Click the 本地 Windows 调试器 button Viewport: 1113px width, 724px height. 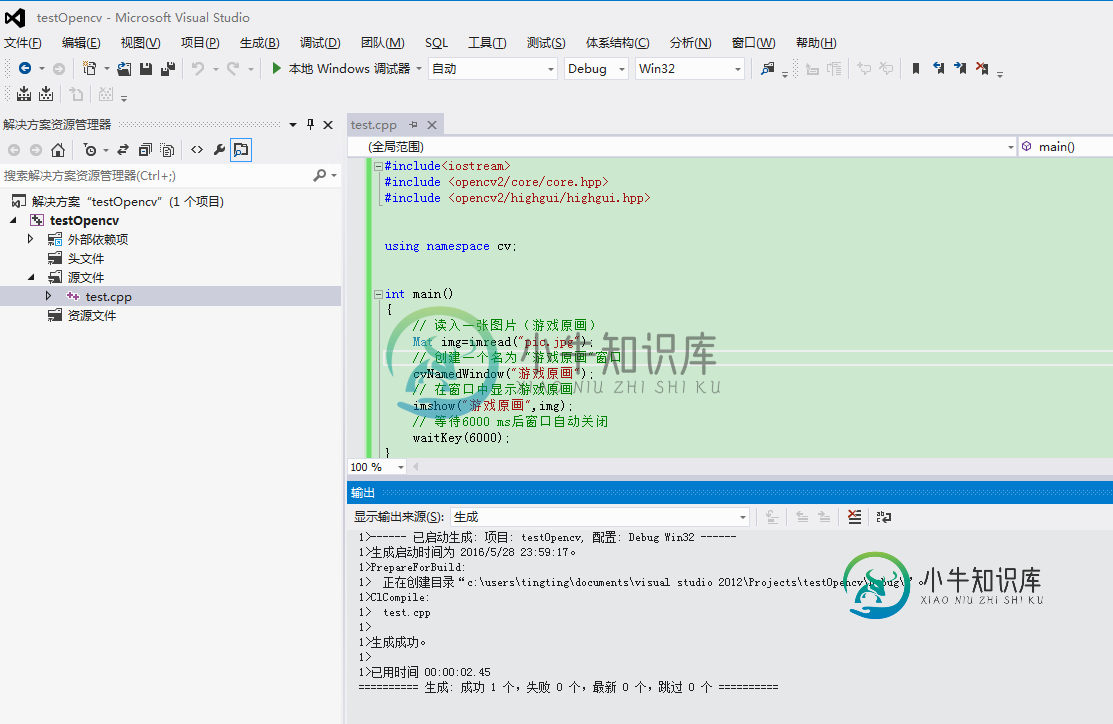click(341, 68)
